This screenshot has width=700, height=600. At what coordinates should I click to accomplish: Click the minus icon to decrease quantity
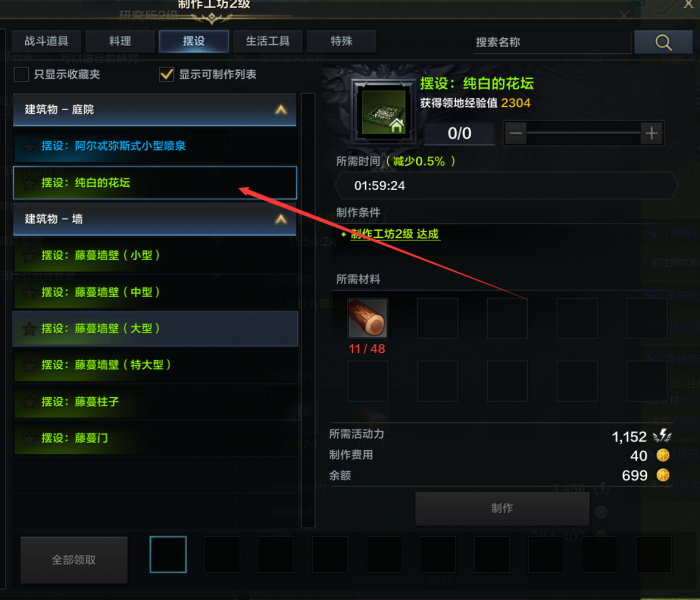click(x=516, y=133)
